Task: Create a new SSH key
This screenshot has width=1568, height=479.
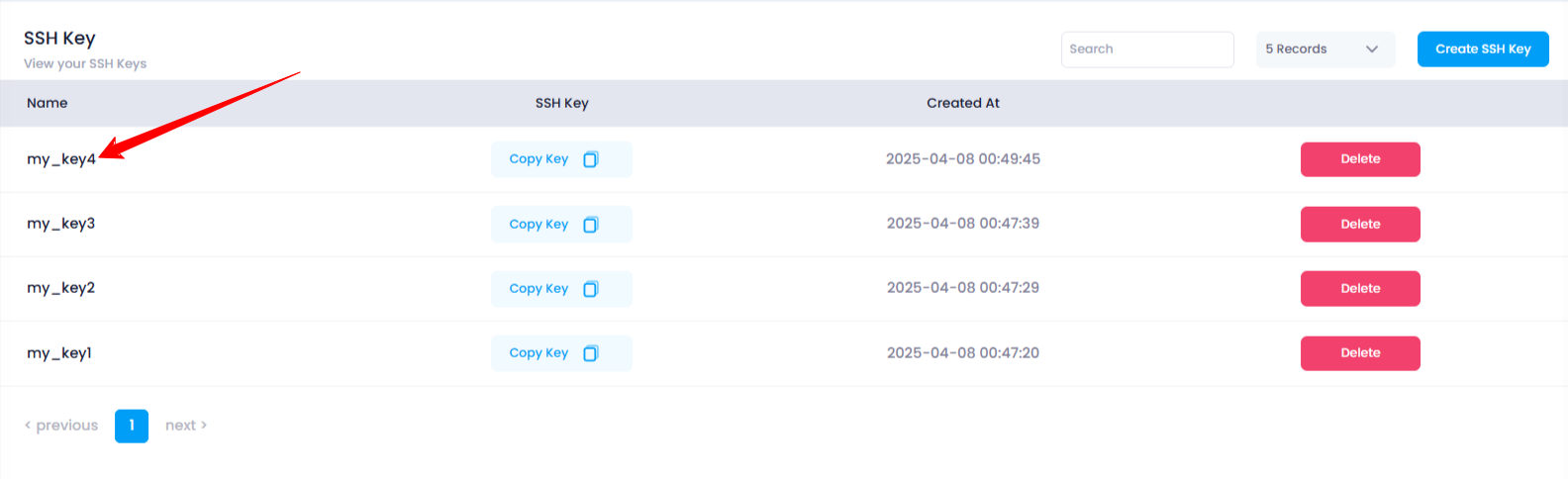Action: (1483, 49)
